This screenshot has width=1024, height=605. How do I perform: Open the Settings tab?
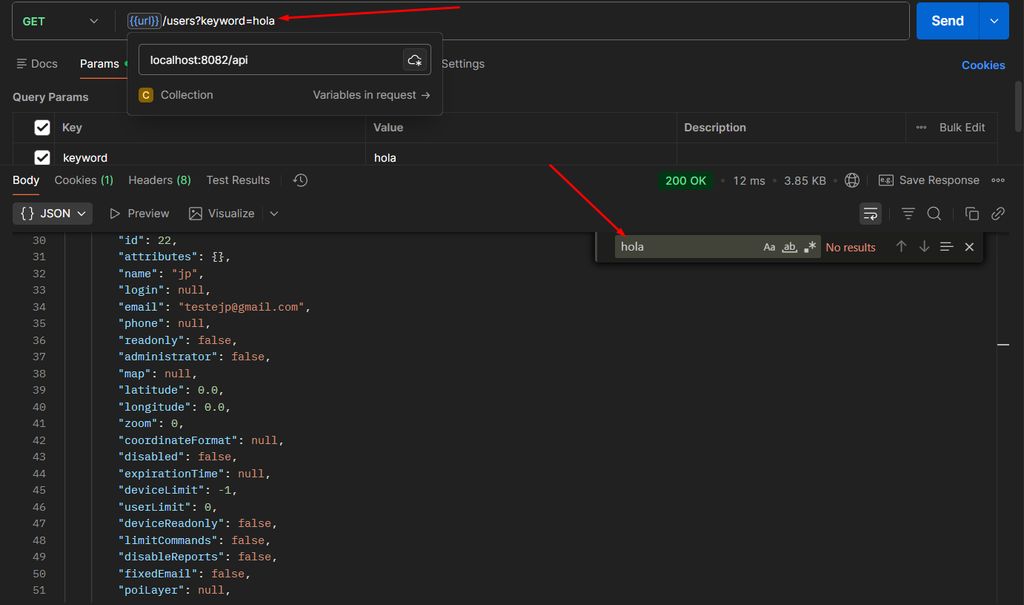(463, 64)
